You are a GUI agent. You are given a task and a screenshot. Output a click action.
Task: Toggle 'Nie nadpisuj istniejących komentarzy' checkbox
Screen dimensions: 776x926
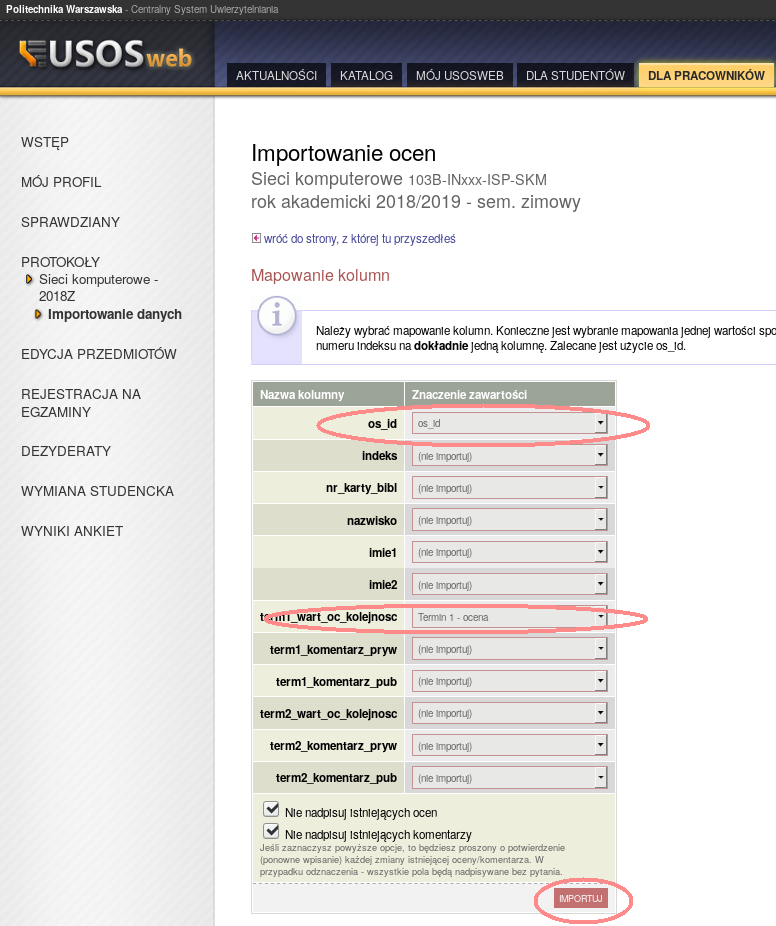271,831
